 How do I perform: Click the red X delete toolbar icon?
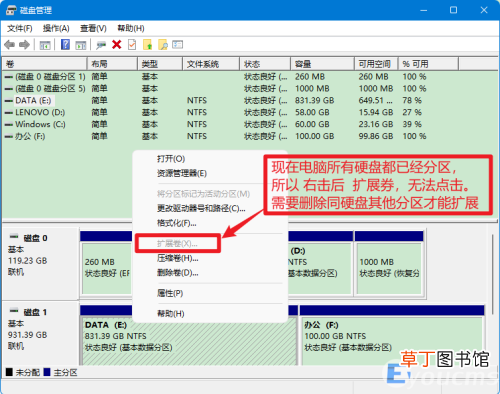pyautogui.click(x=117, y=44)
